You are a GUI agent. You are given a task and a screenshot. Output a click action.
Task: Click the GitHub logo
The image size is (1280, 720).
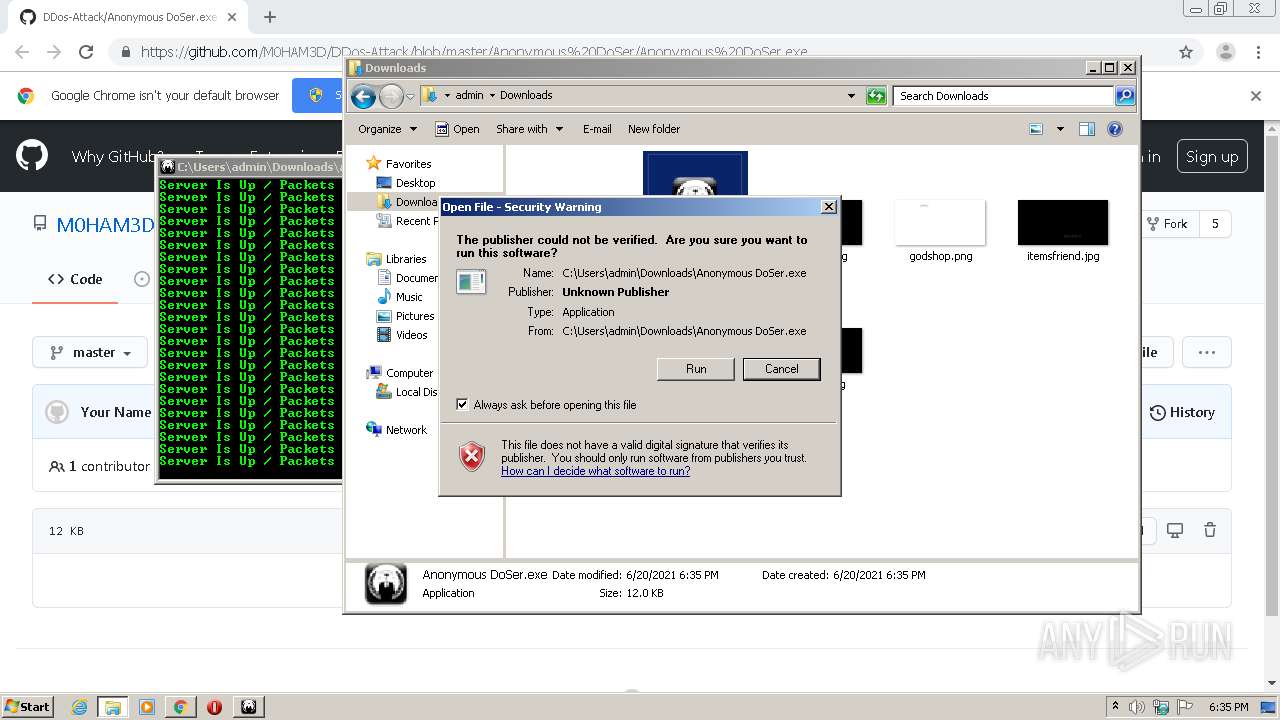pos(32,156)
